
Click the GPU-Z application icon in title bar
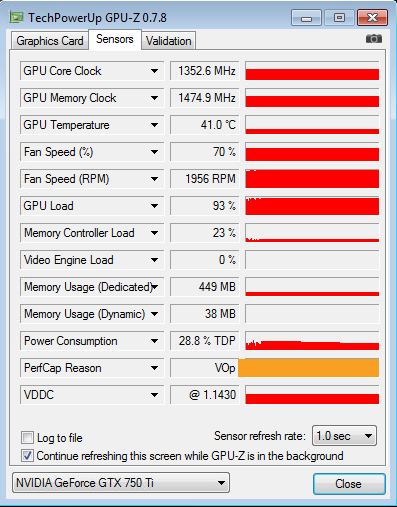coord(16,17)
